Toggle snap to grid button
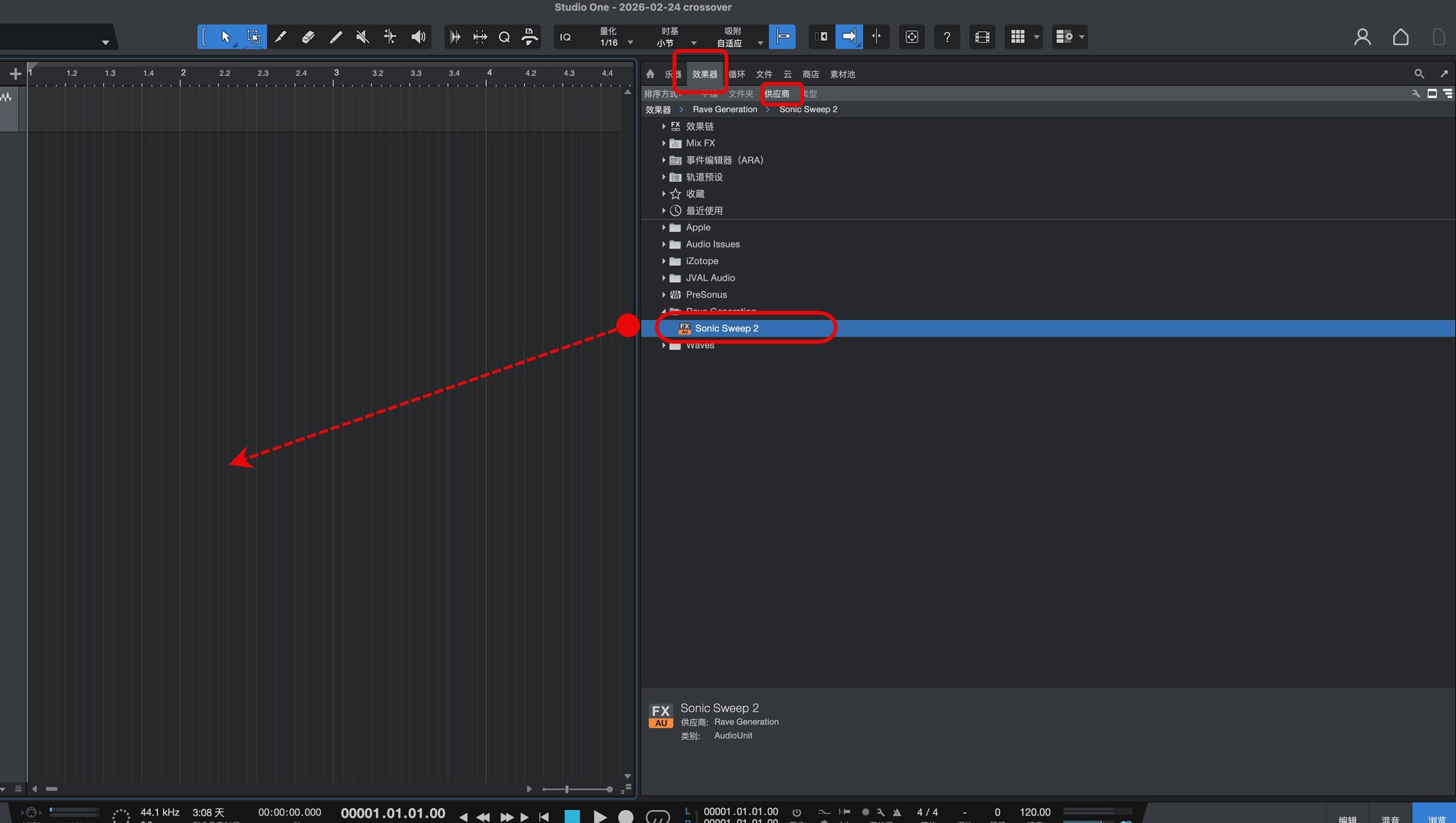Image resolution: width=1456 pixels, height=823 pixels. pyautogui.click(x=783, y=36)
